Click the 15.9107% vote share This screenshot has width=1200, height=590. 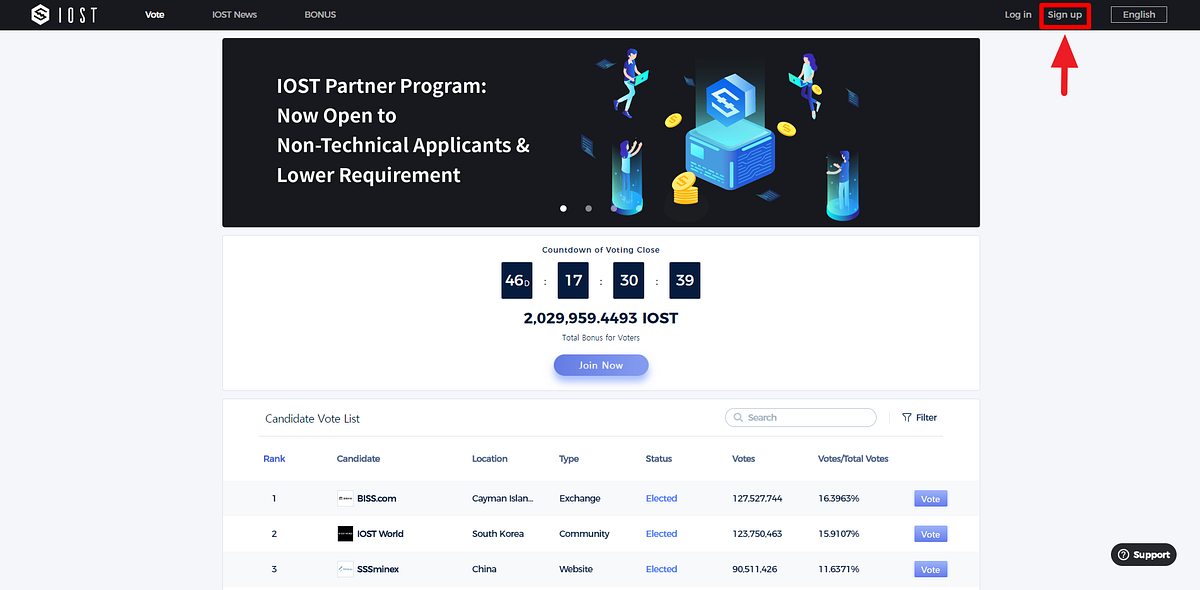[x=840, y=534]
